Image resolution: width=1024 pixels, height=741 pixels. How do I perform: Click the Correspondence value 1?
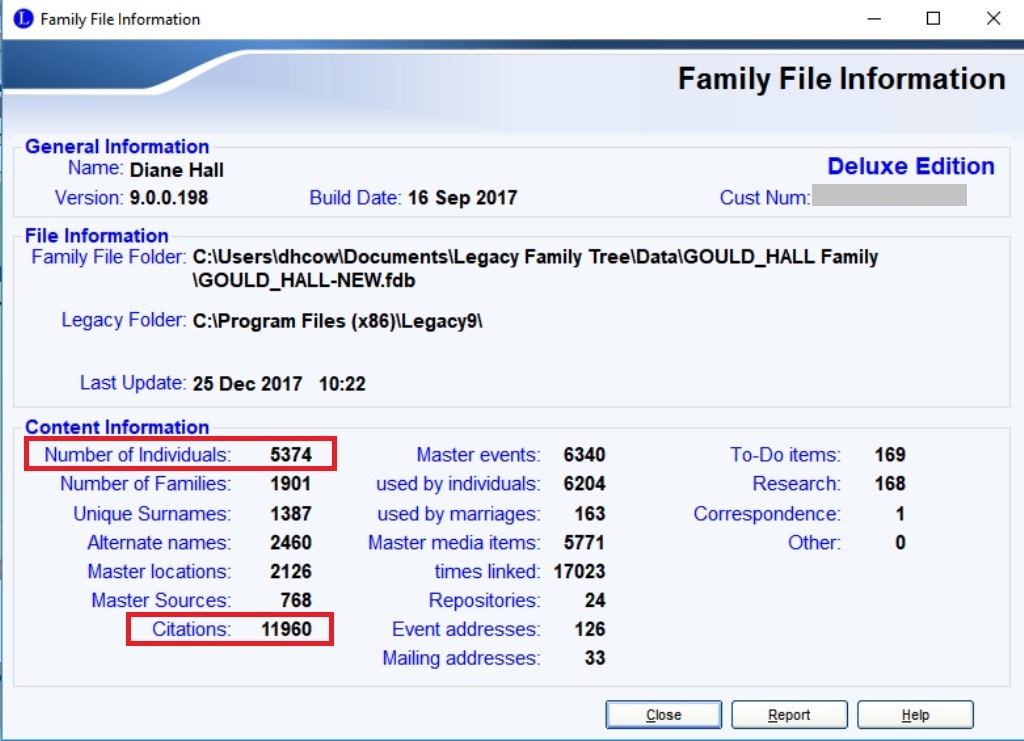901,514
